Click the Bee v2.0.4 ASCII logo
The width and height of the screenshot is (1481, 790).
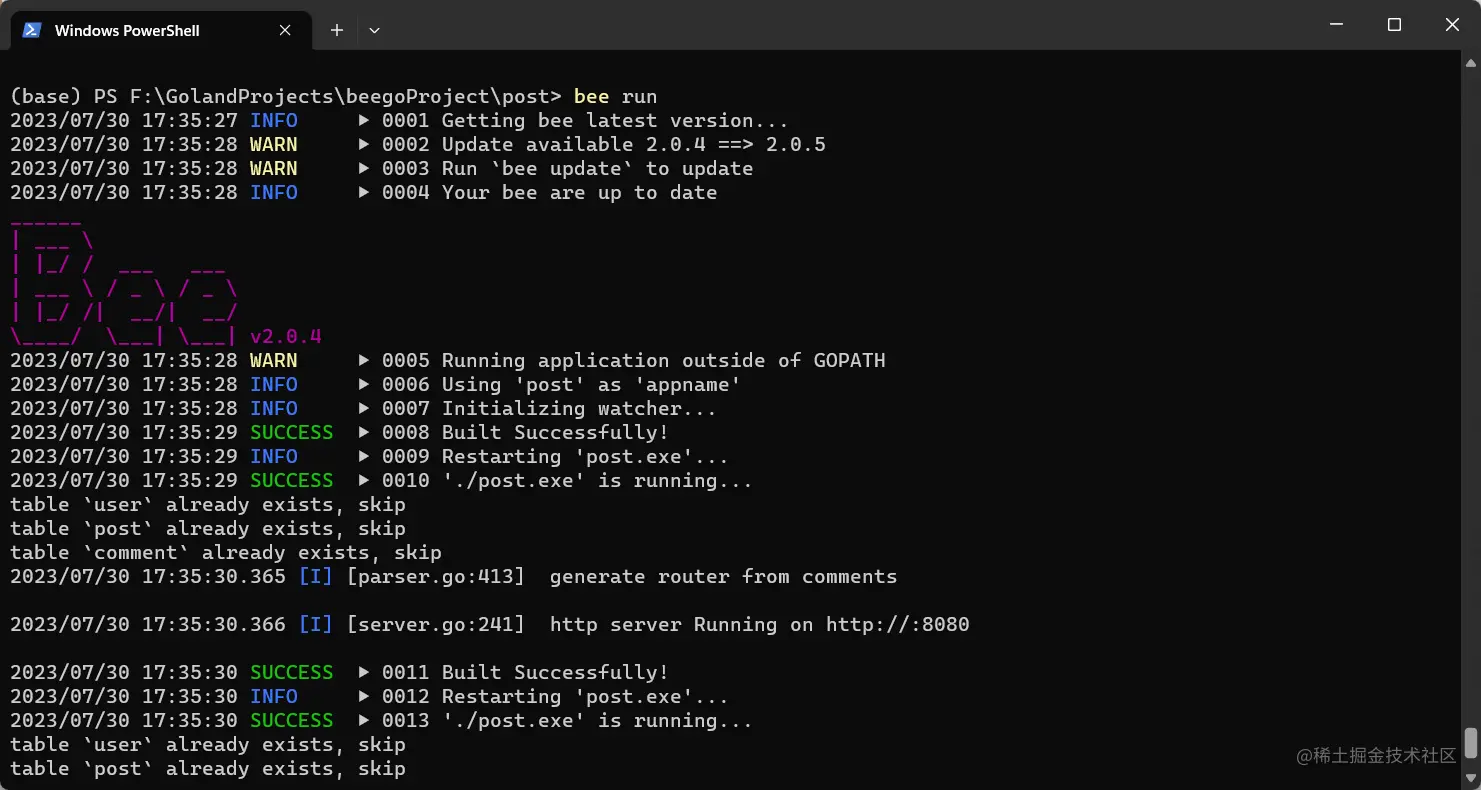coord(166,278)
